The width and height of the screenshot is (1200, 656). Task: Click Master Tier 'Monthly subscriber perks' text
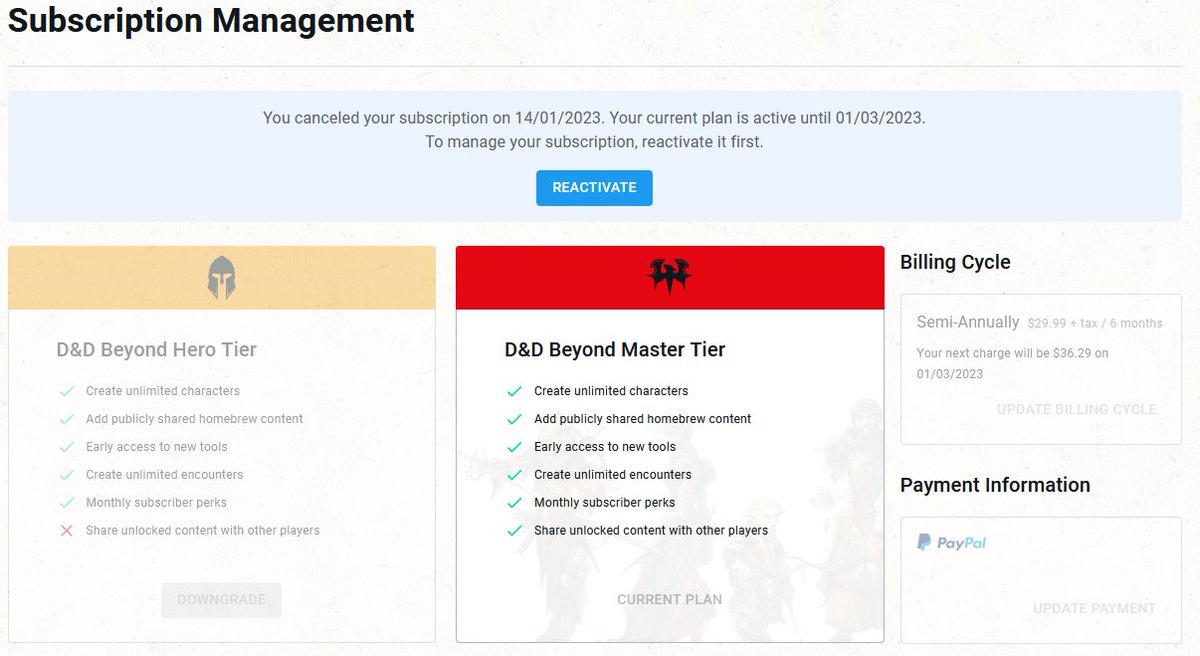604,503
